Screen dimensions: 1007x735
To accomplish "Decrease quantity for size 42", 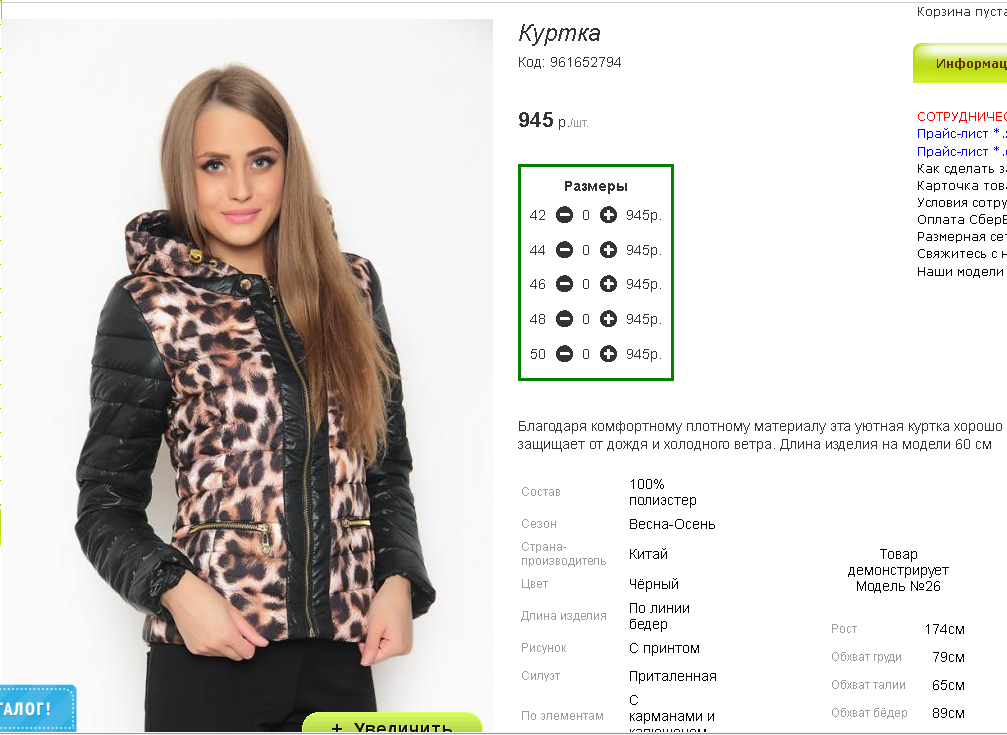I will (564, 215).
